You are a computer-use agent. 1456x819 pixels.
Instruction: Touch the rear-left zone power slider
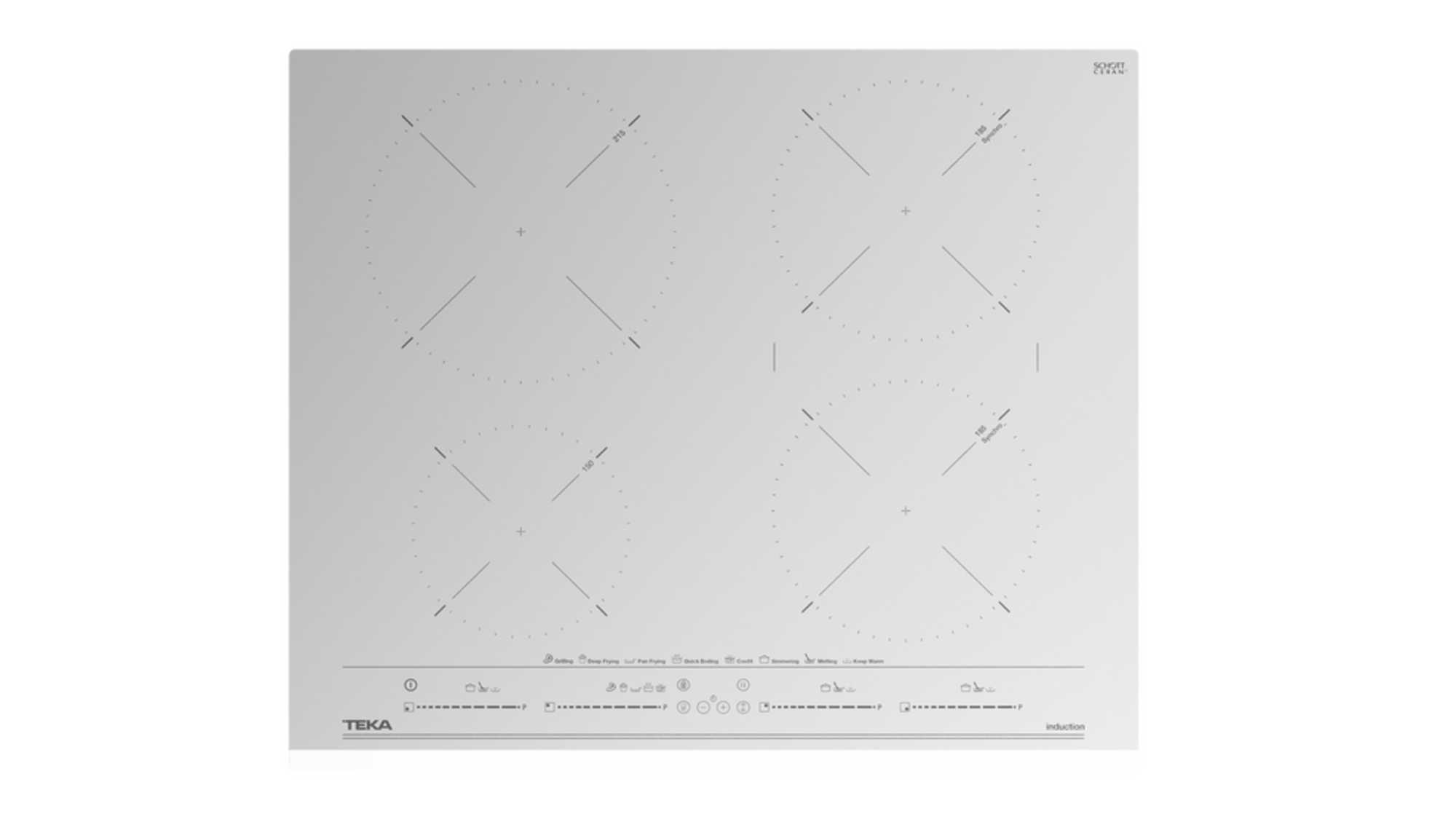608,707
